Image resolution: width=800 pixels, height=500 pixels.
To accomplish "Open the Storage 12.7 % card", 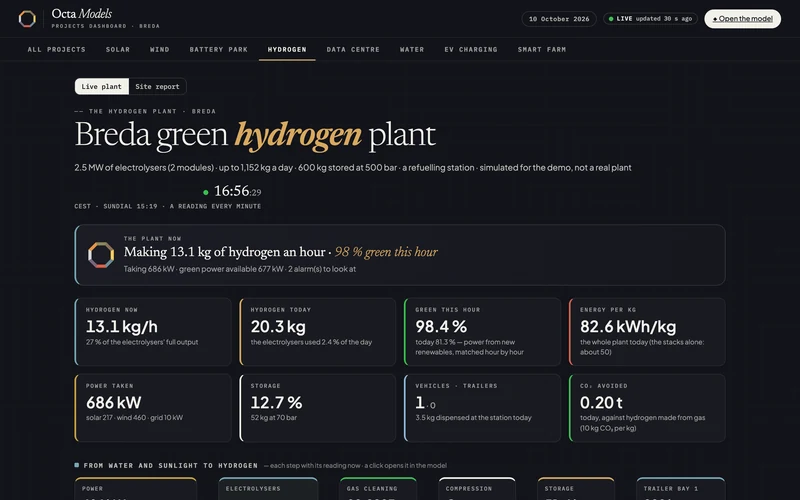I will pos(317,408).
